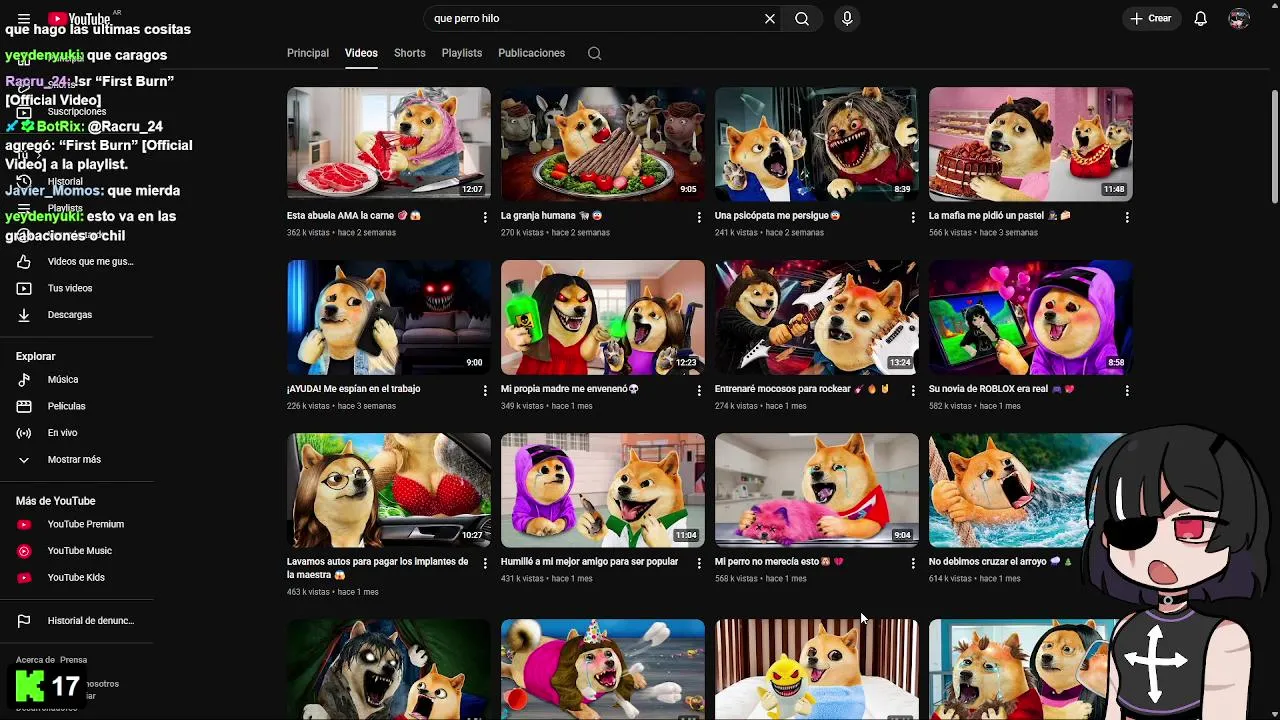Play 'Su novia de ROBLOX era real' thumbnail
The image size is (1280, 720).
tap(1031, 317)
